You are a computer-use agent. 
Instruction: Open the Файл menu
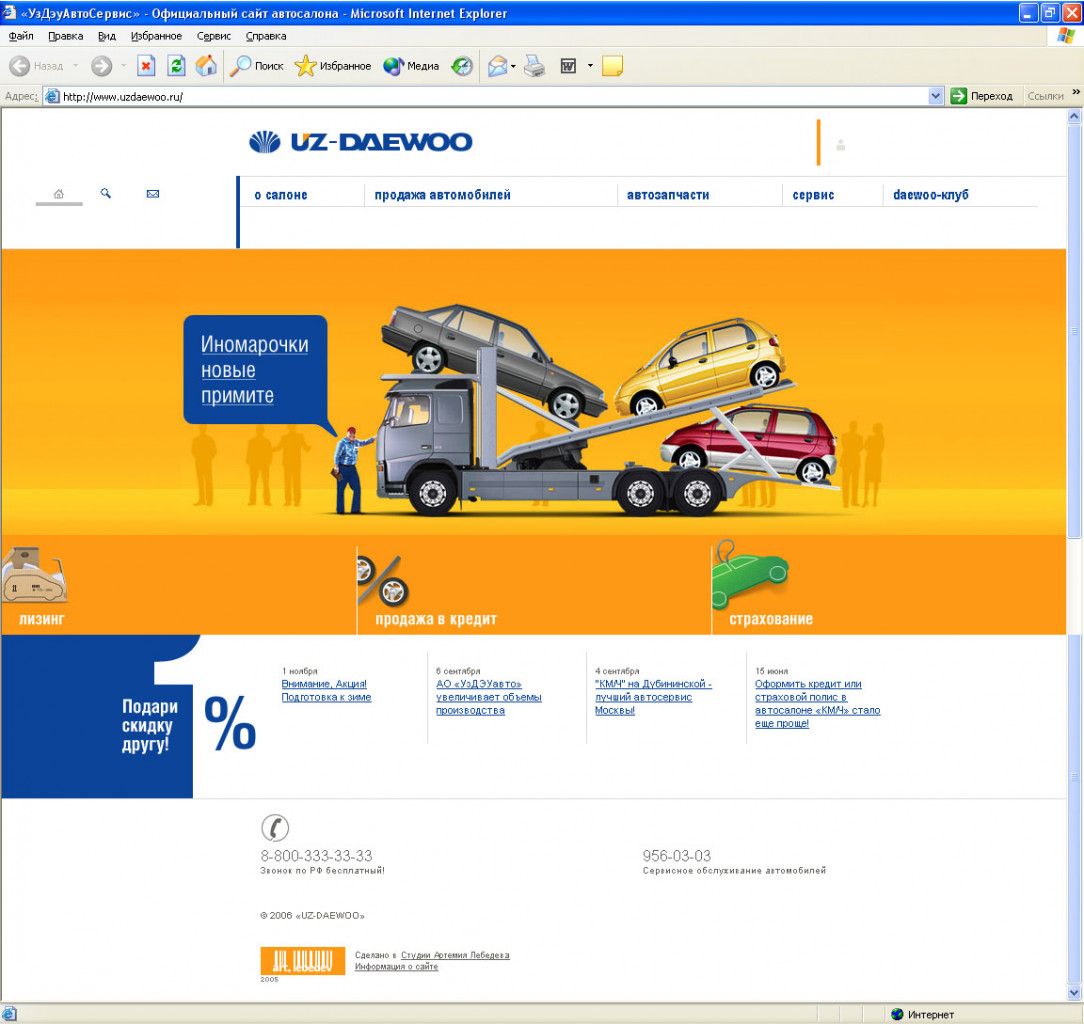(x=21, y=36)
